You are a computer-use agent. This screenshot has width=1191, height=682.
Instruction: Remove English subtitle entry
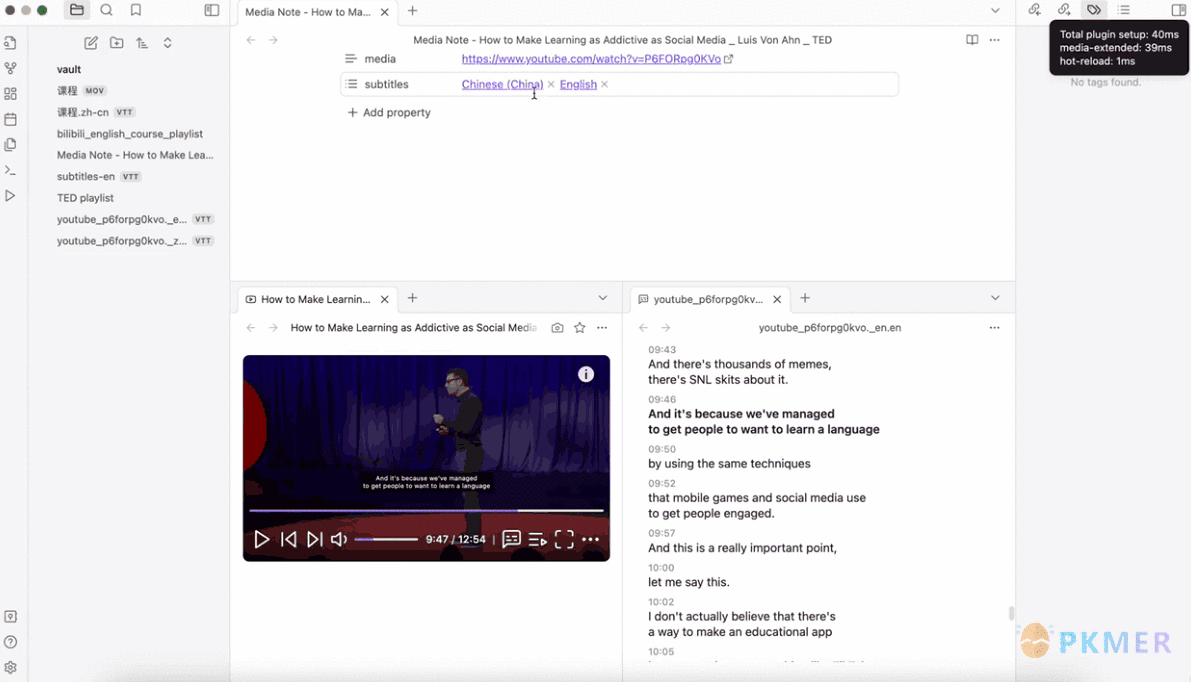605,84
